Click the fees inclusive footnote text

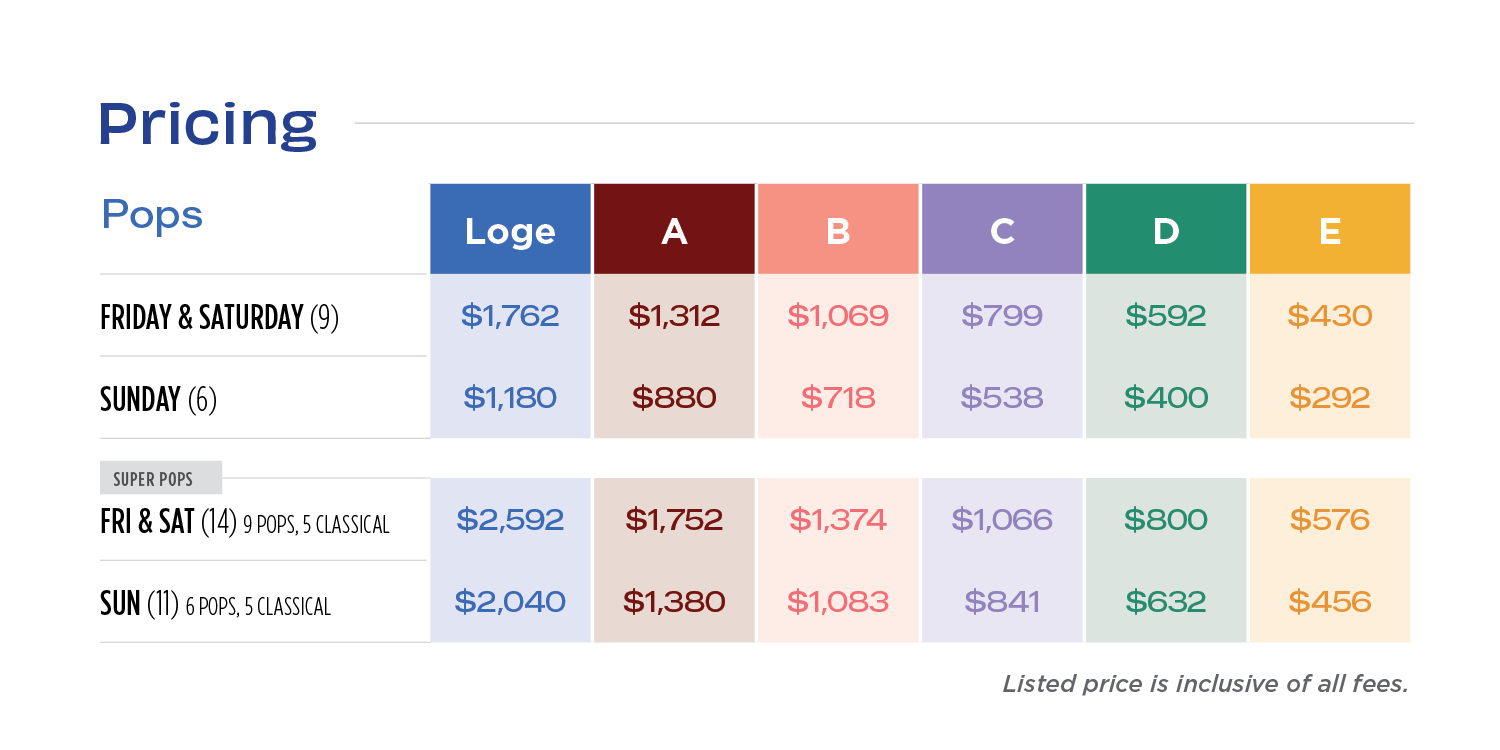[1204, 684]
